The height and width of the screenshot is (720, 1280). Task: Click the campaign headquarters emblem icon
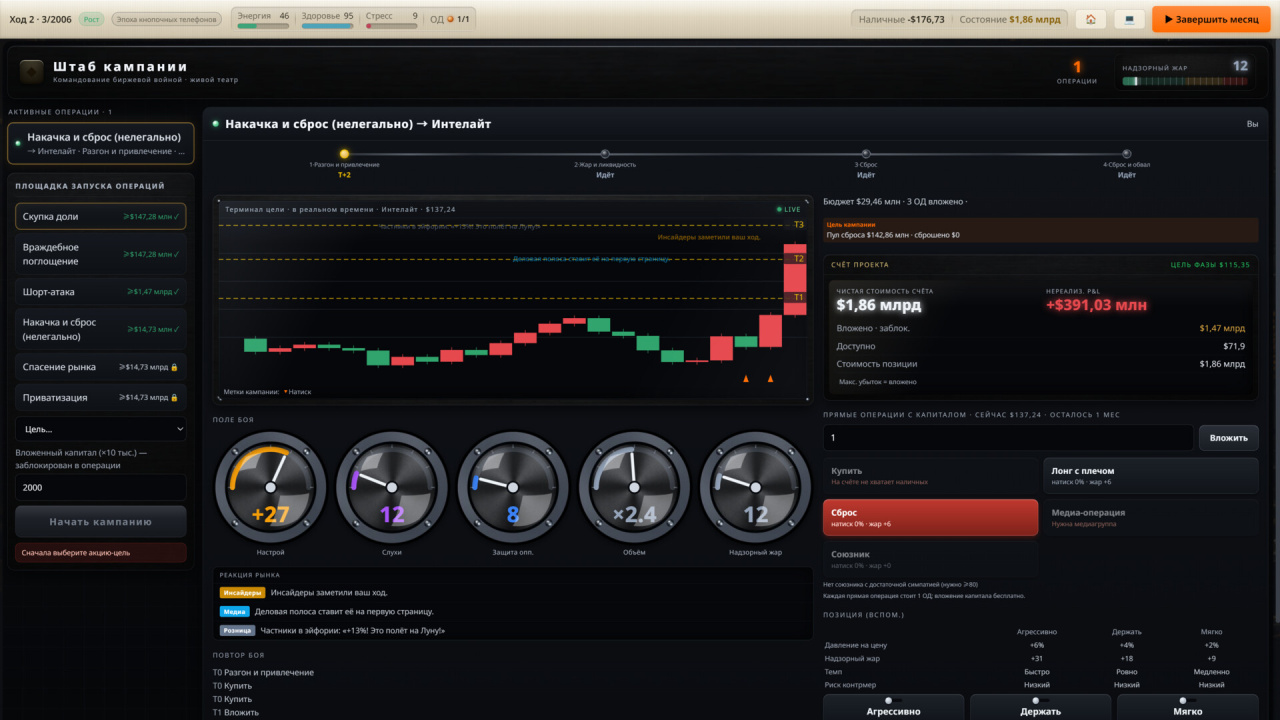click(32, 72)
